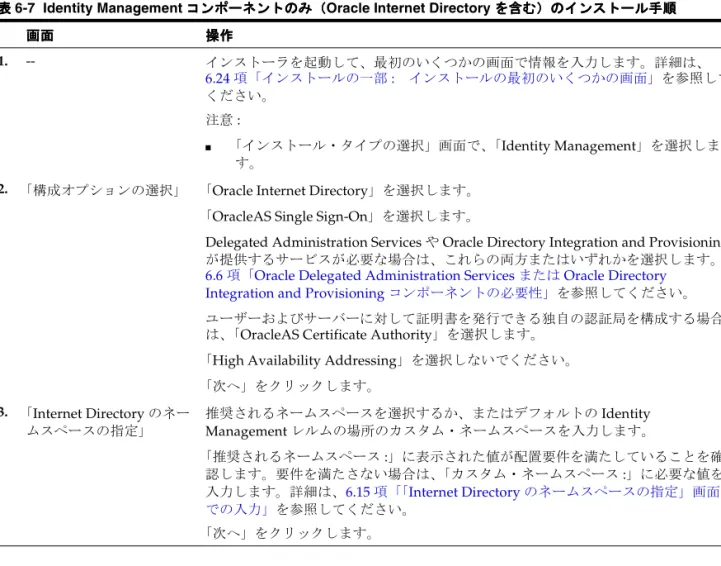This screenshot has width=721, height=566.
Task: Click the 画面 column header
Action: pyautogui.click(x=40, y=35)
